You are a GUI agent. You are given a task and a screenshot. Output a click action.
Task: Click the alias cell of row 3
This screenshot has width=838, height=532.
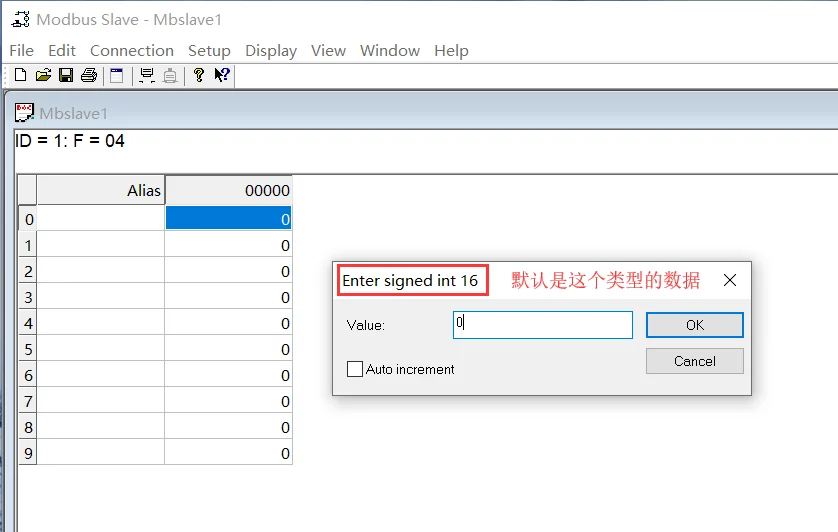coord(100,297)
